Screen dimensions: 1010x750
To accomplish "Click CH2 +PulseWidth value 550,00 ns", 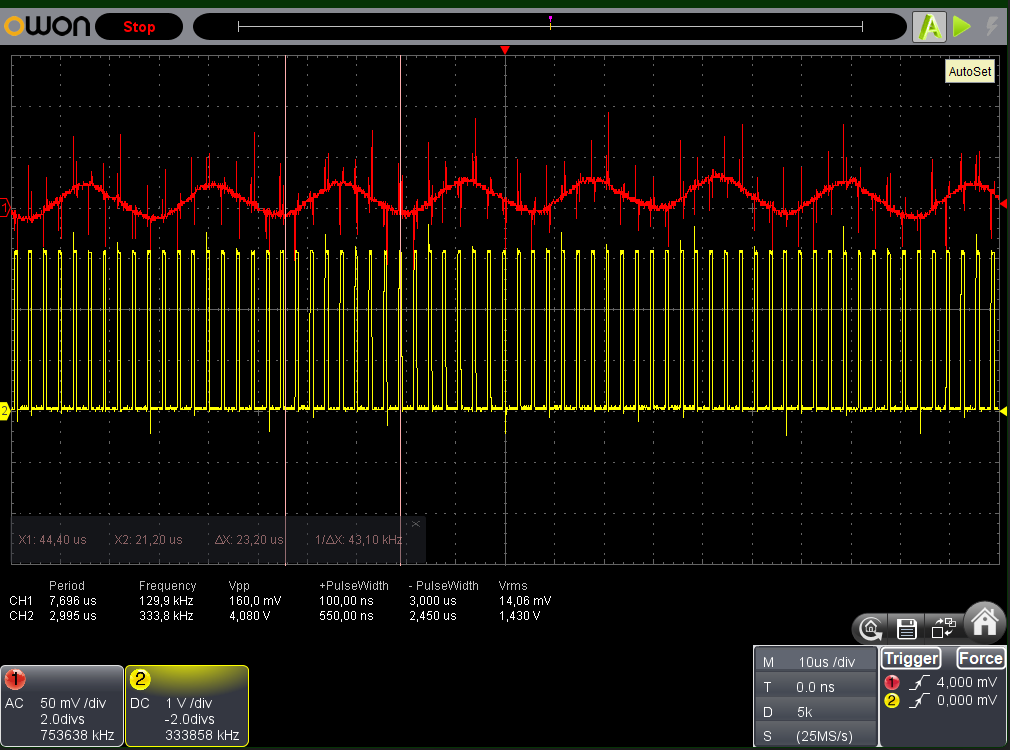I will 346,616.
